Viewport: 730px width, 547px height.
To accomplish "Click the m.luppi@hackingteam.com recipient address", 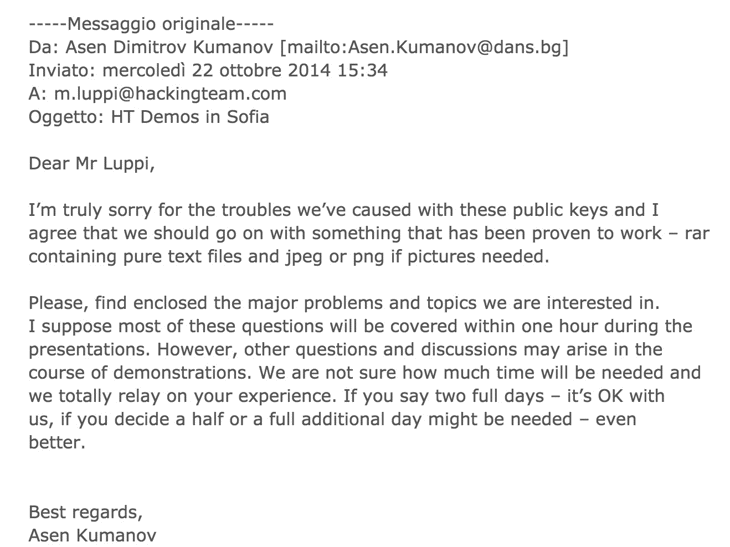I will (x=170, y=94).
